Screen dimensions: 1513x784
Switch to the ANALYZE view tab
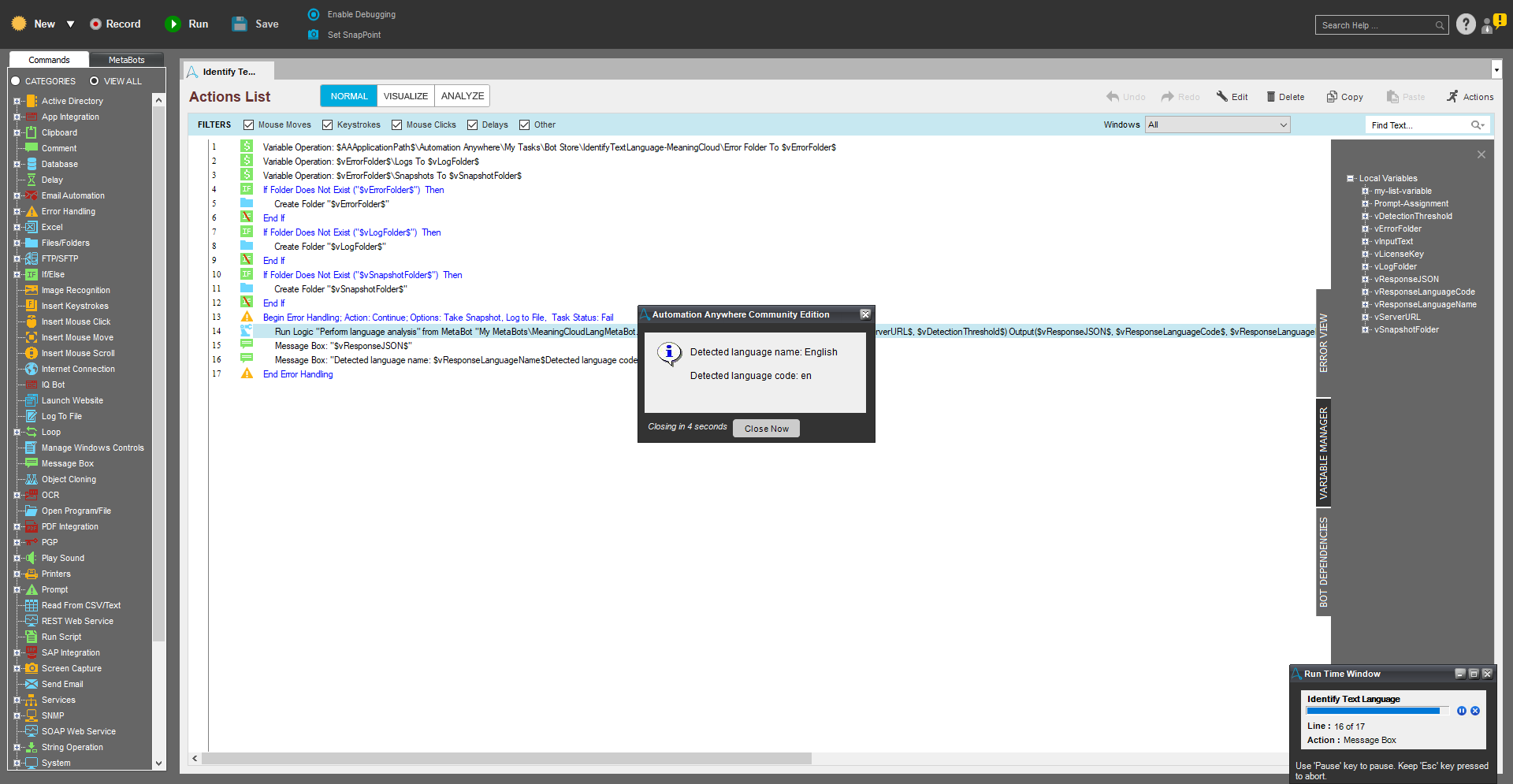point(463,96)
